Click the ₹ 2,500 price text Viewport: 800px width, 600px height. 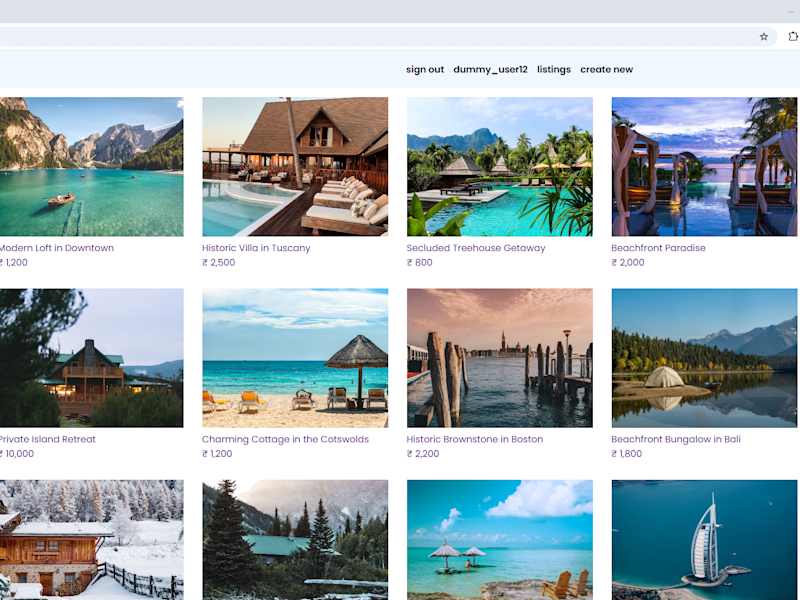(x=218, y=263)
